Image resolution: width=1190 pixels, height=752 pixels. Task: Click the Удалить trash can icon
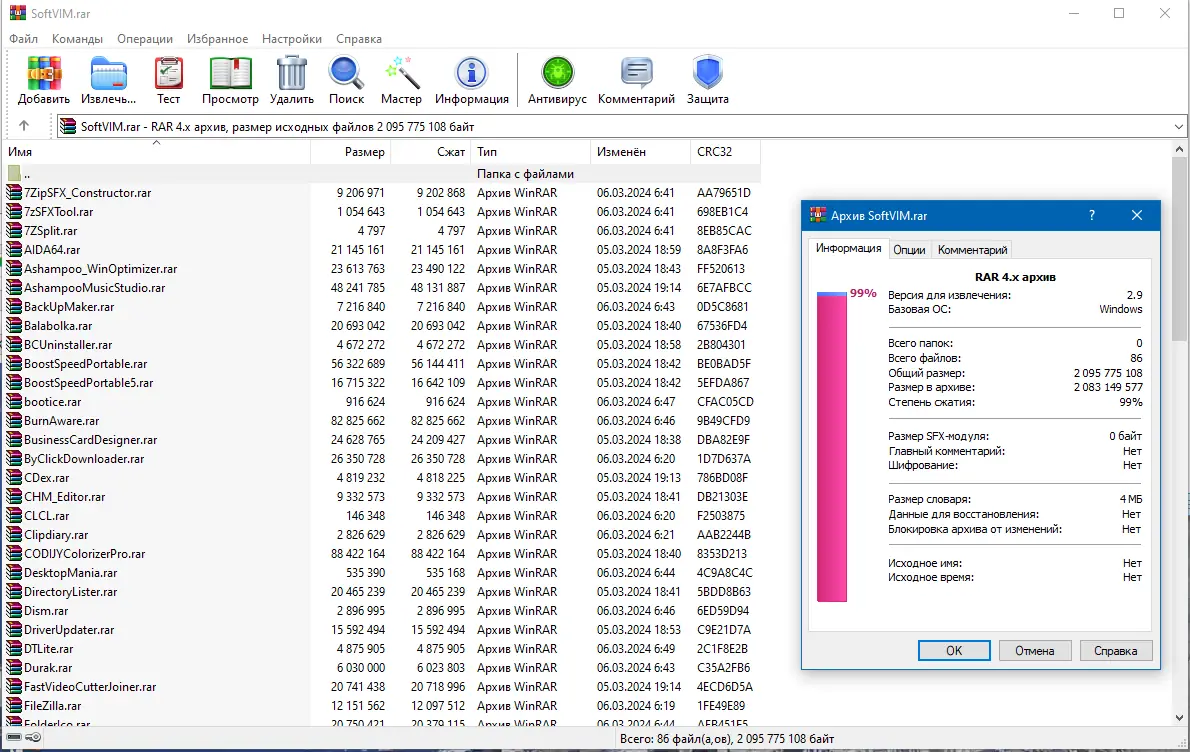pos(291,74)
